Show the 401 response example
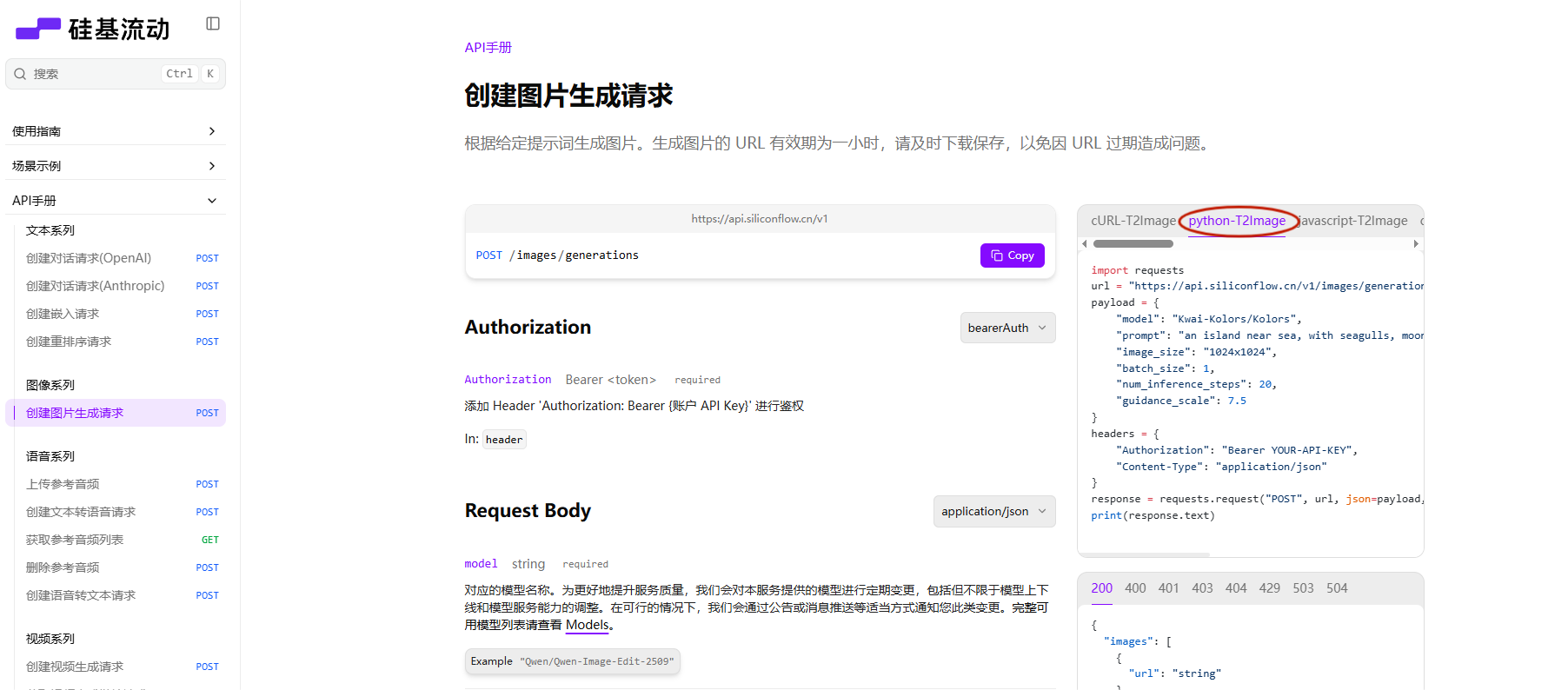 tap(1168, 588)
